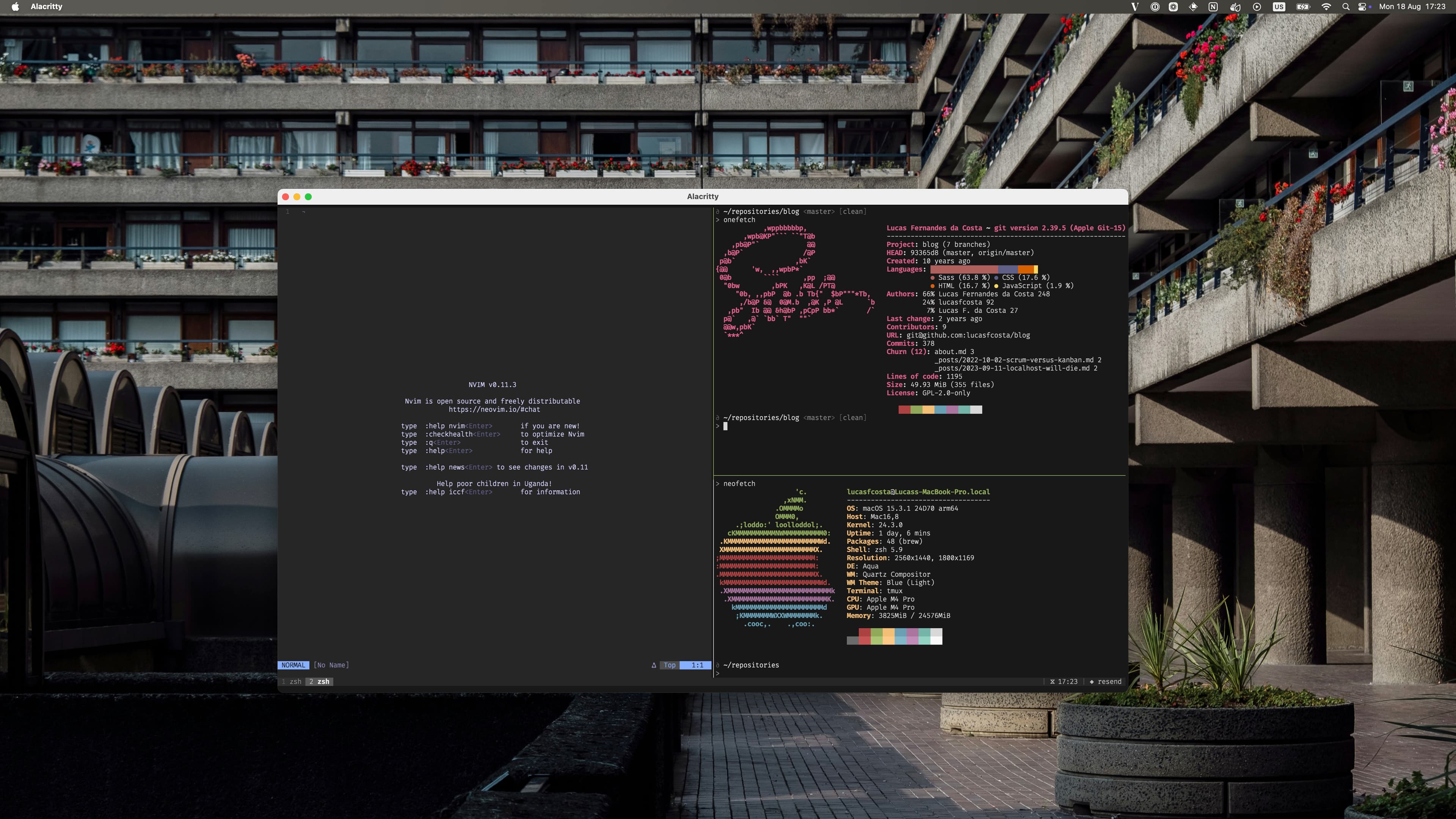This screenshot has width=1456, height=819.
Task: Click the Vimari 'V' menu bar icon
Action: point(1136,7)
